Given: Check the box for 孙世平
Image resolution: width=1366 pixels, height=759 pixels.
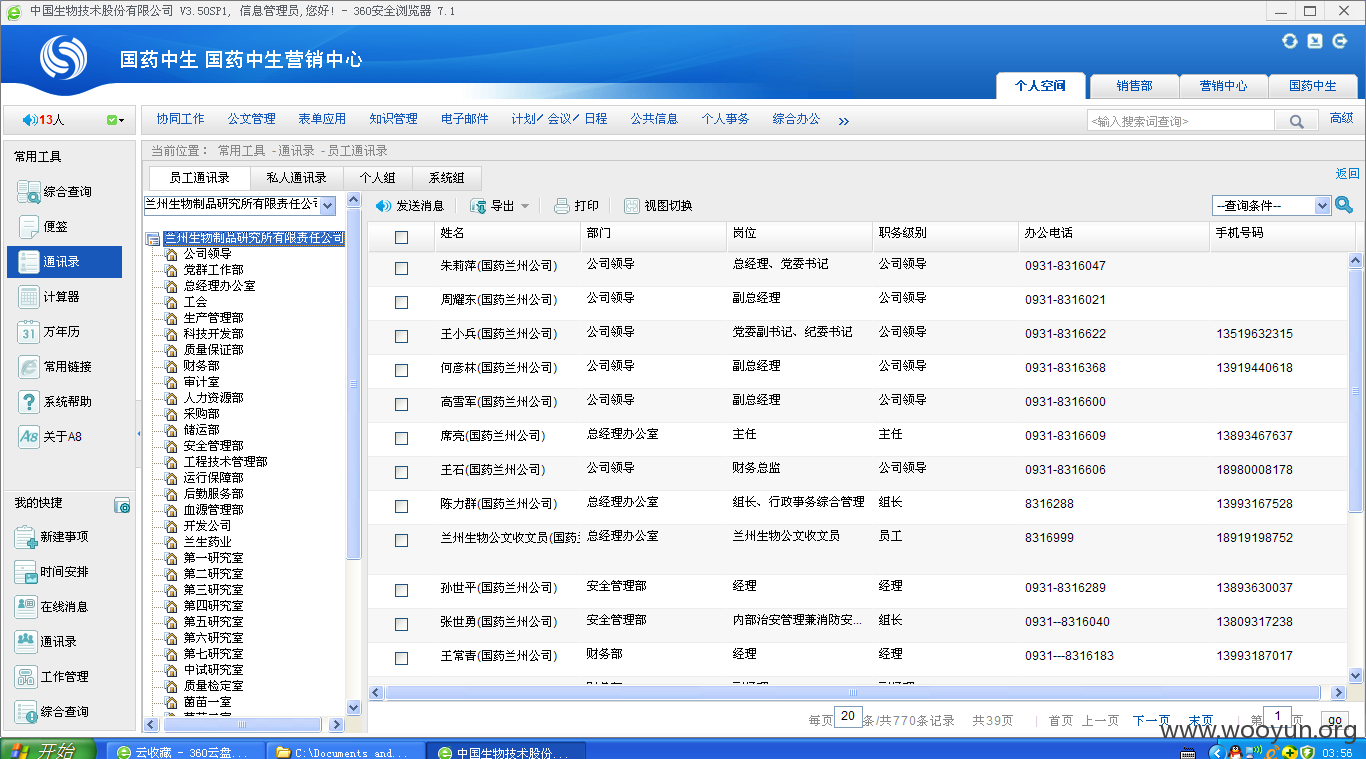Looking at the screenshot, I should [x=401, y=590].
